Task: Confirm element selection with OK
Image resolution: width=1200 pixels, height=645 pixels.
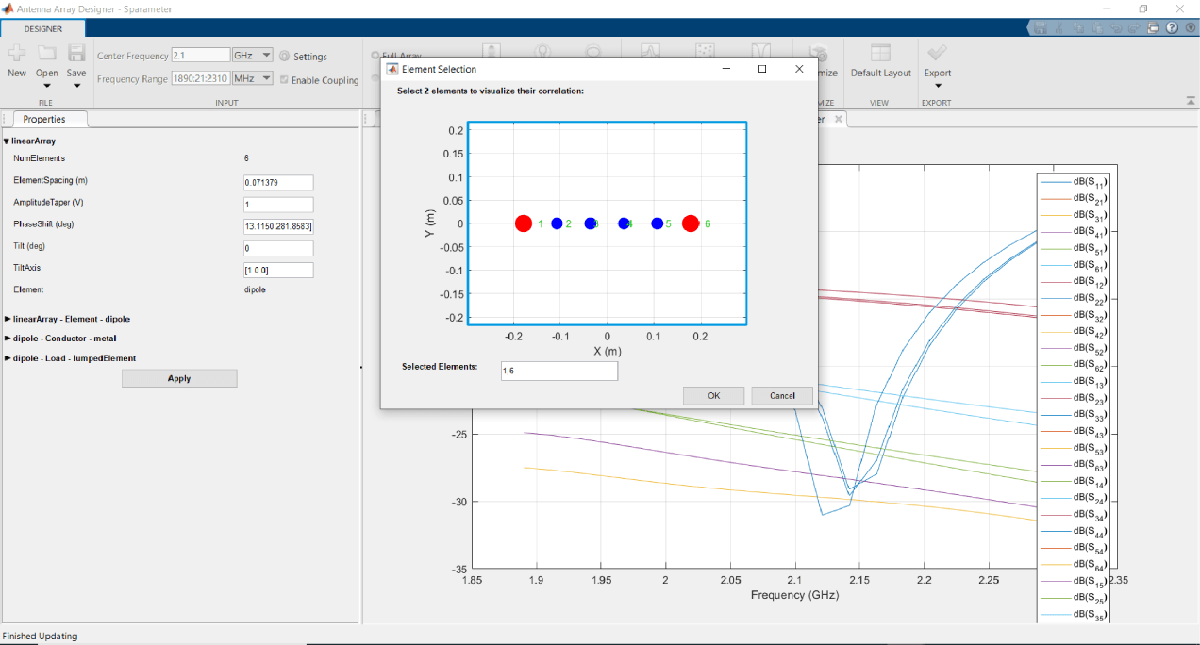Action: [713, 395]
